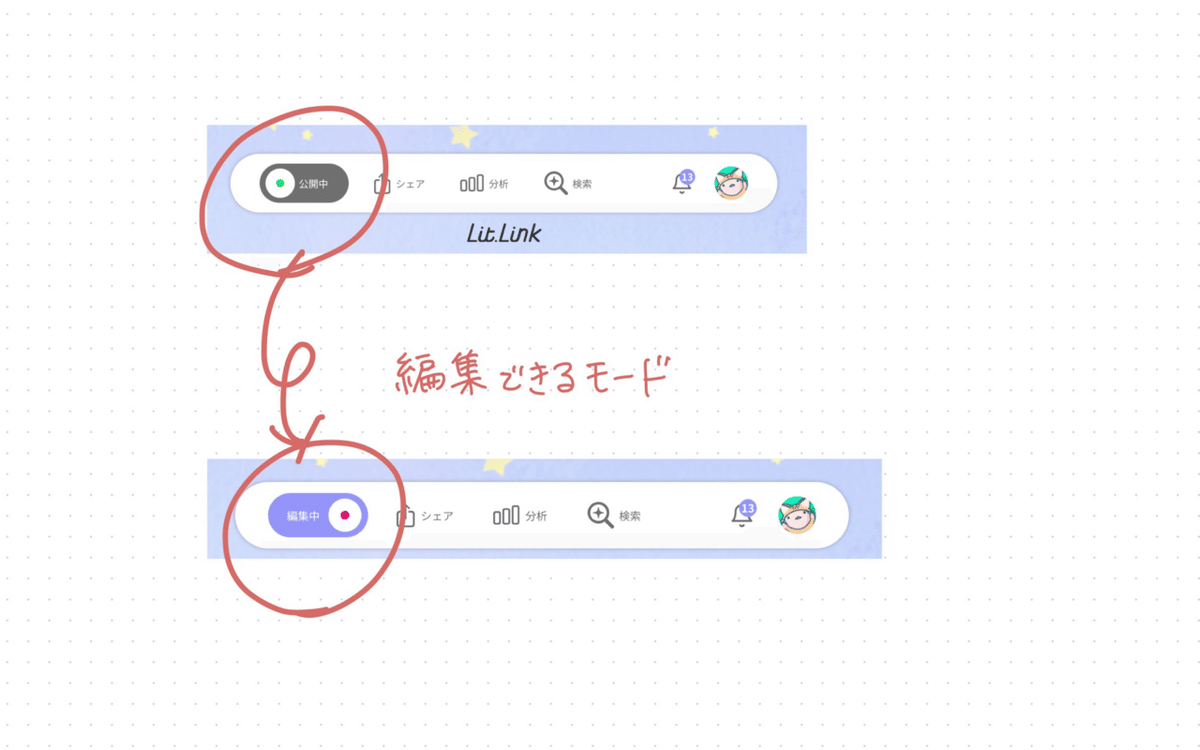Open the bar-chart analytics icon in 編集中 bar
The height and width of the screenshot is (750, 1200).
(x=506, y=516)
